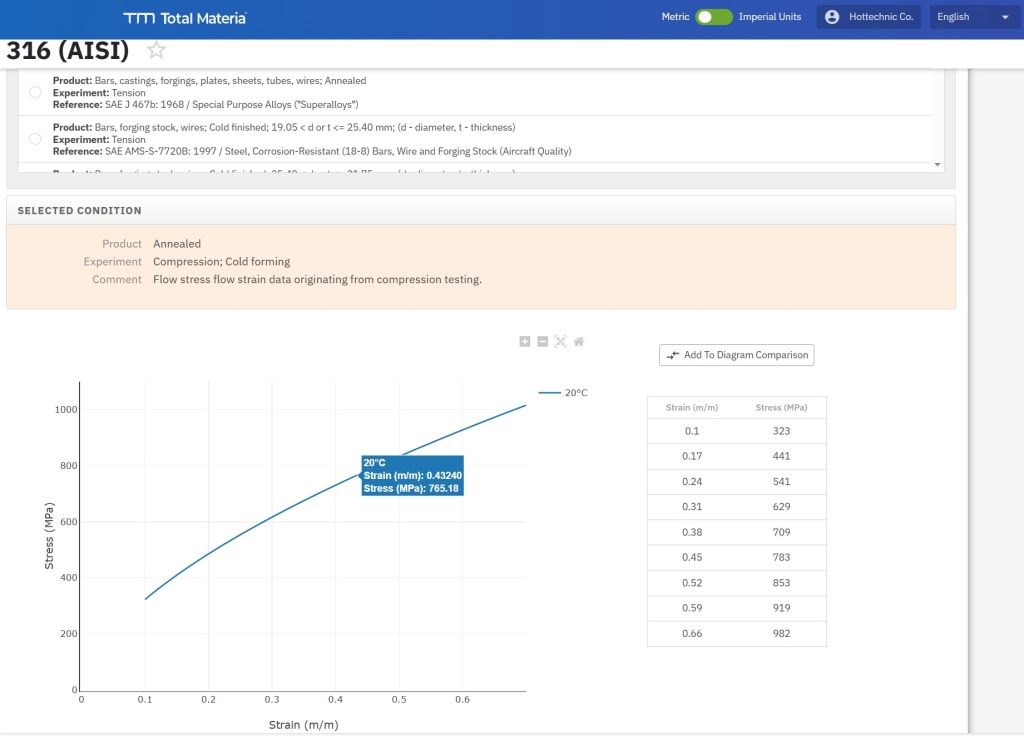Click the compare arrows icon in comparison button
Screen dimensions: 1024x736
673,355
